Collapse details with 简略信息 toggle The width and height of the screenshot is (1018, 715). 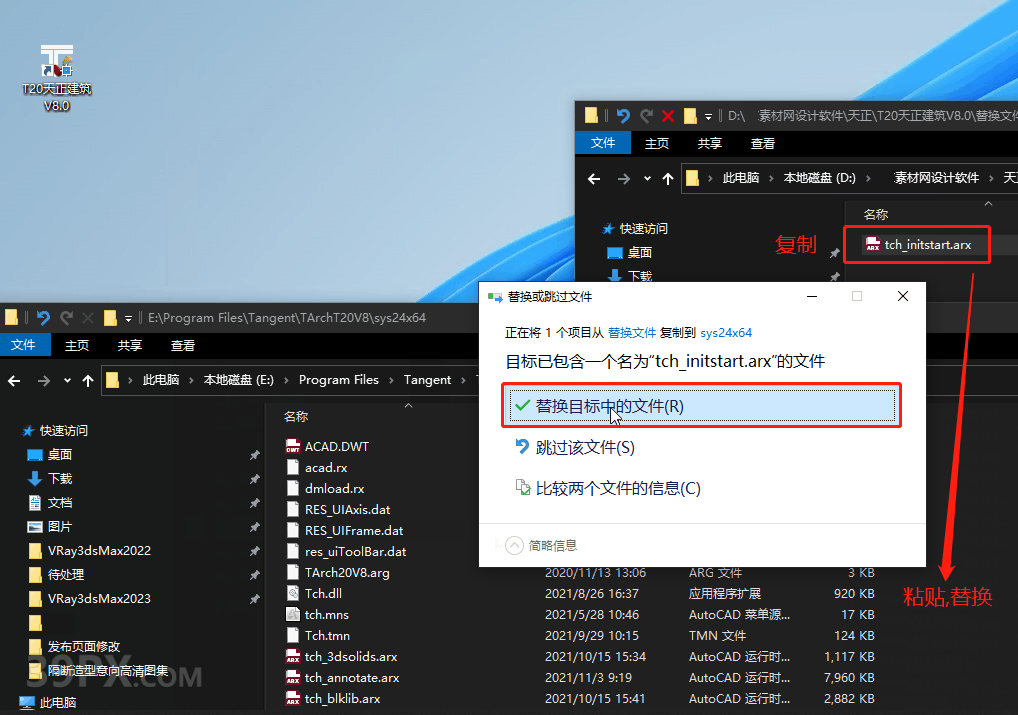tap(541, 546)
